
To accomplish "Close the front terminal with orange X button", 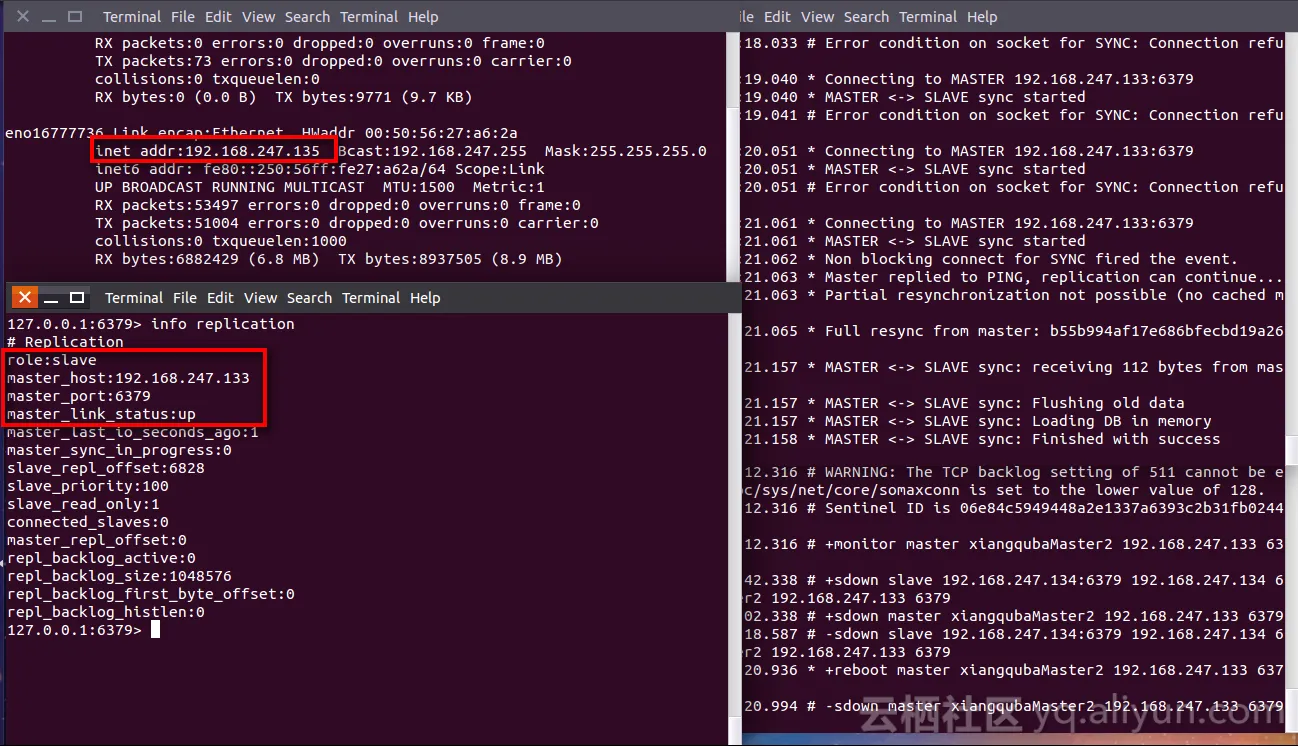I will tap(25, 297).
